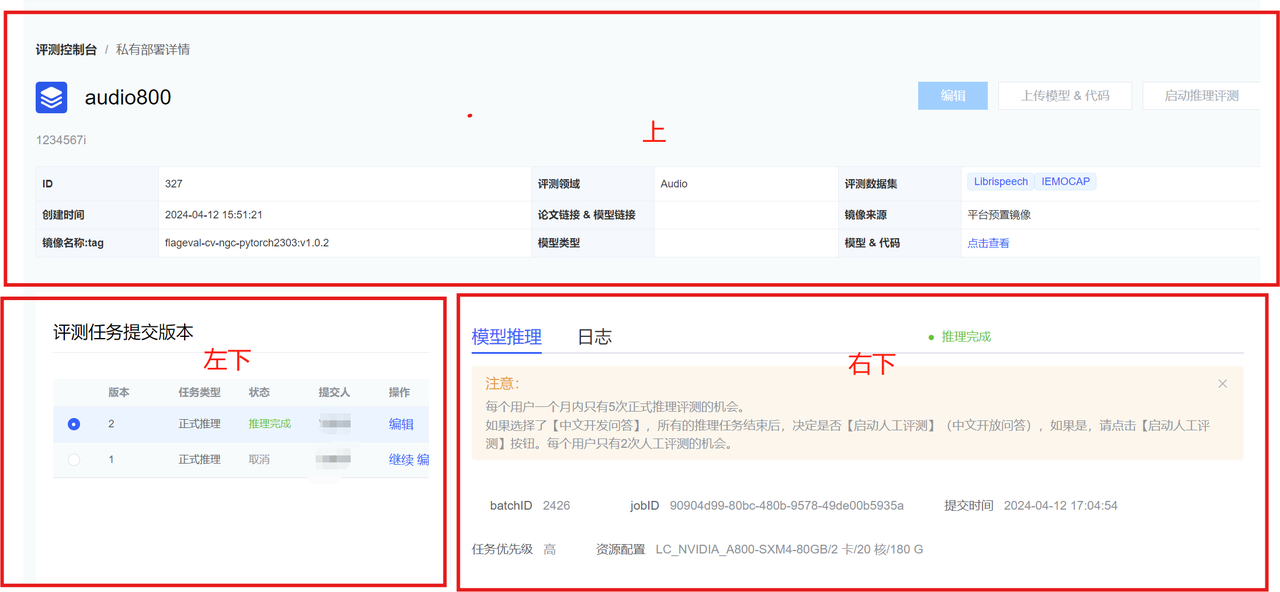This screenshot has width=1280, height=592.
Task: Click the IEMOCAP dataset tag
Action: coord(1065,182)
